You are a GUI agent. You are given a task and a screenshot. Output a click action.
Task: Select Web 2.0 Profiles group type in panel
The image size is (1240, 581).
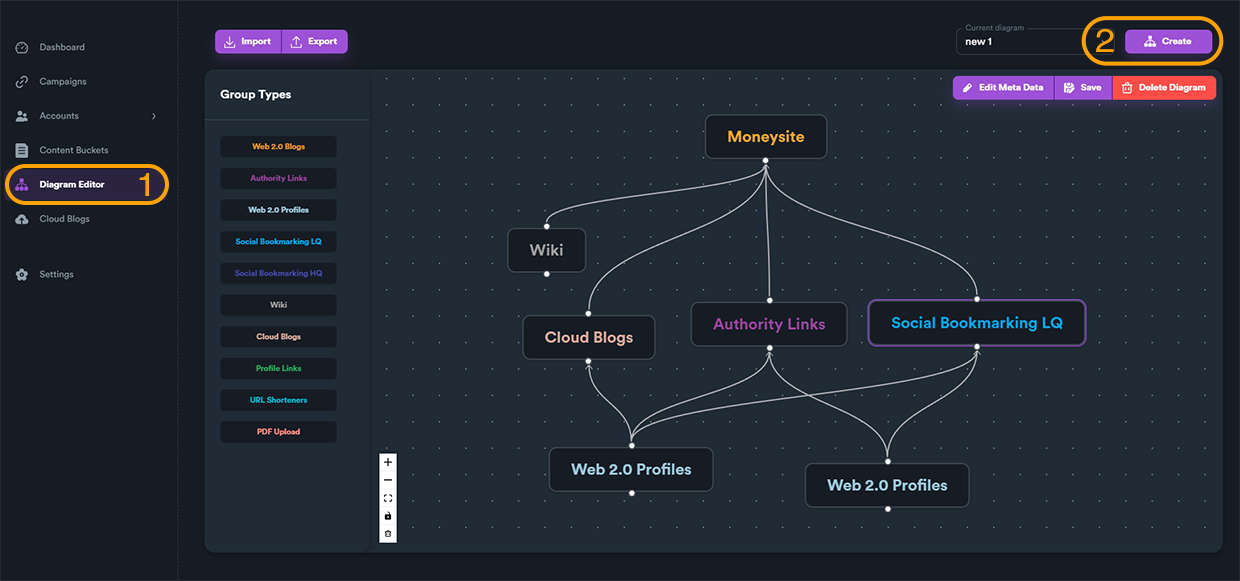(278, 210)
